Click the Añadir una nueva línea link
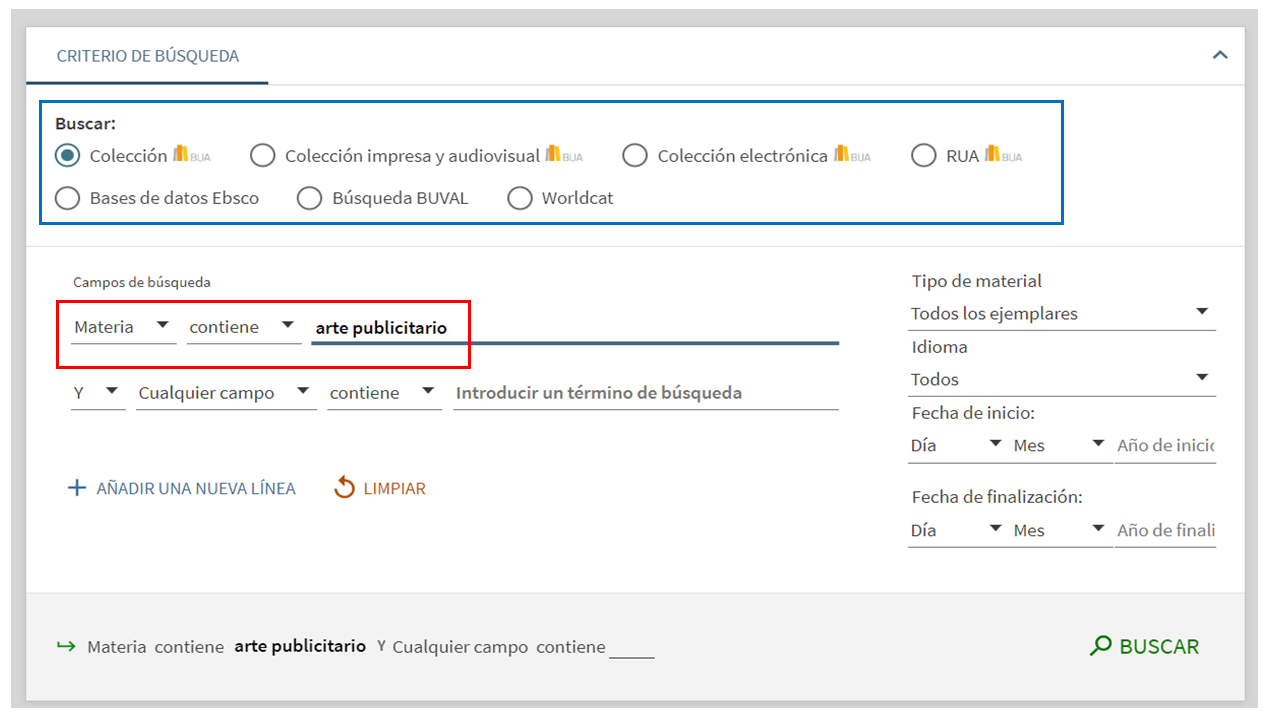Screen dimensions: 1280x720 click(x=195, y=489)
